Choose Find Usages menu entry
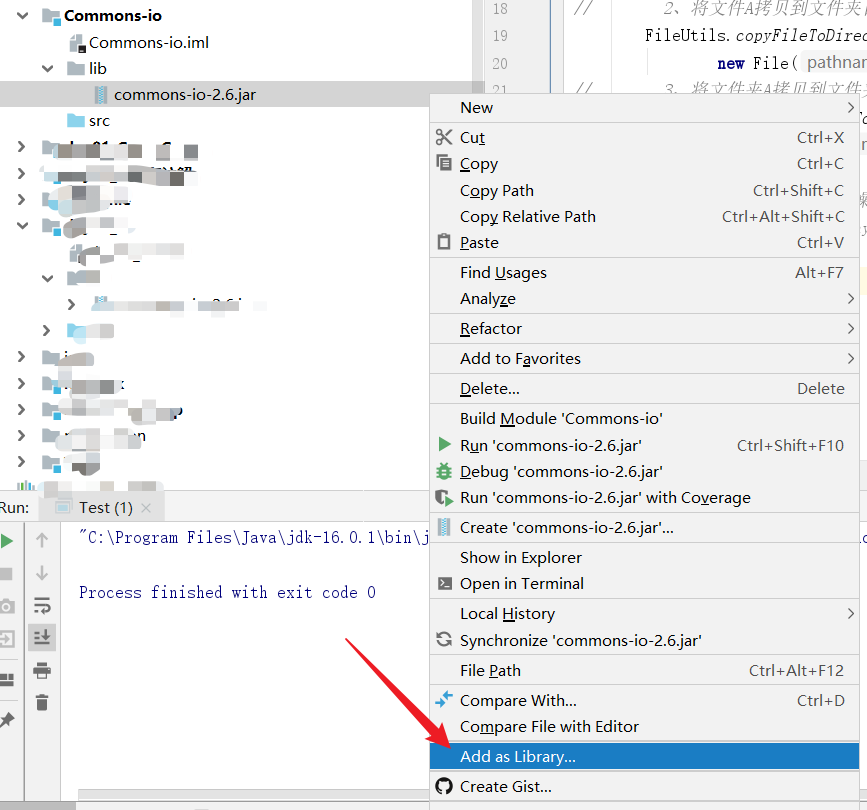This screenshot has width=867, height=810. (x=644, y=272)
